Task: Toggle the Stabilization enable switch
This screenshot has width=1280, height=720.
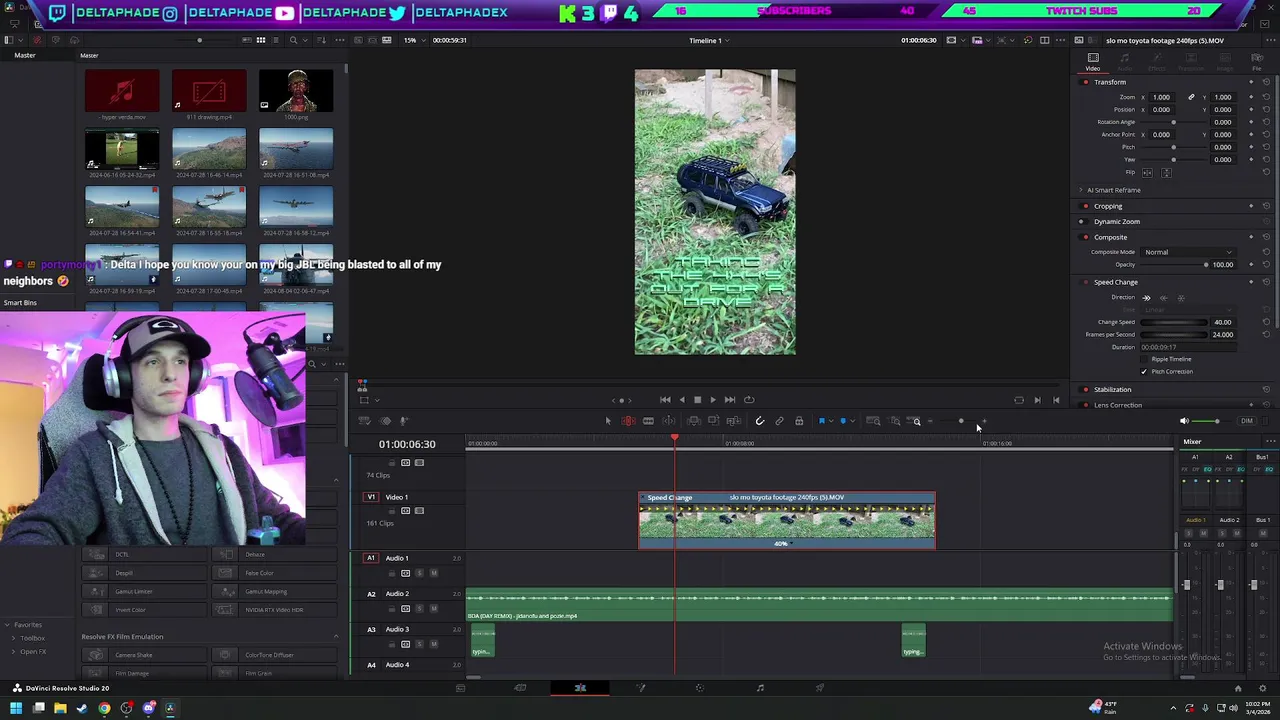Action: click(1085, 389)
